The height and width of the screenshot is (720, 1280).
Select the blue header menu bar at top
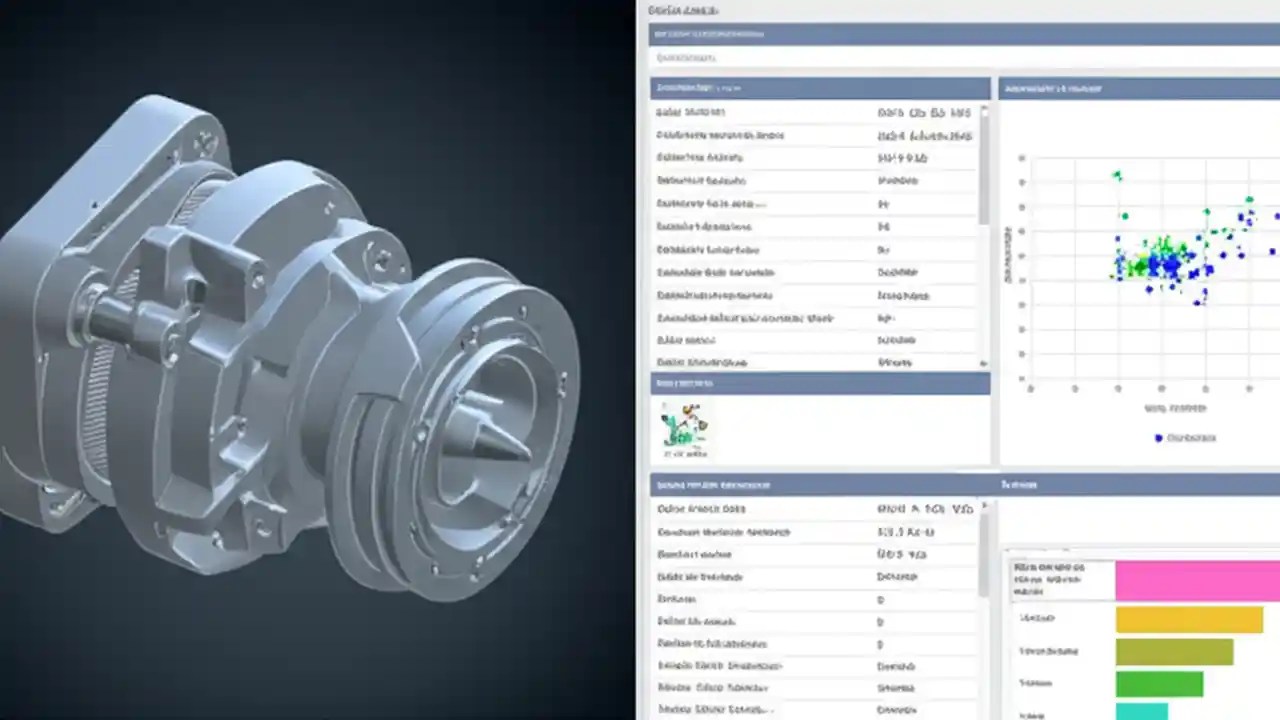[x=960, y=33]
